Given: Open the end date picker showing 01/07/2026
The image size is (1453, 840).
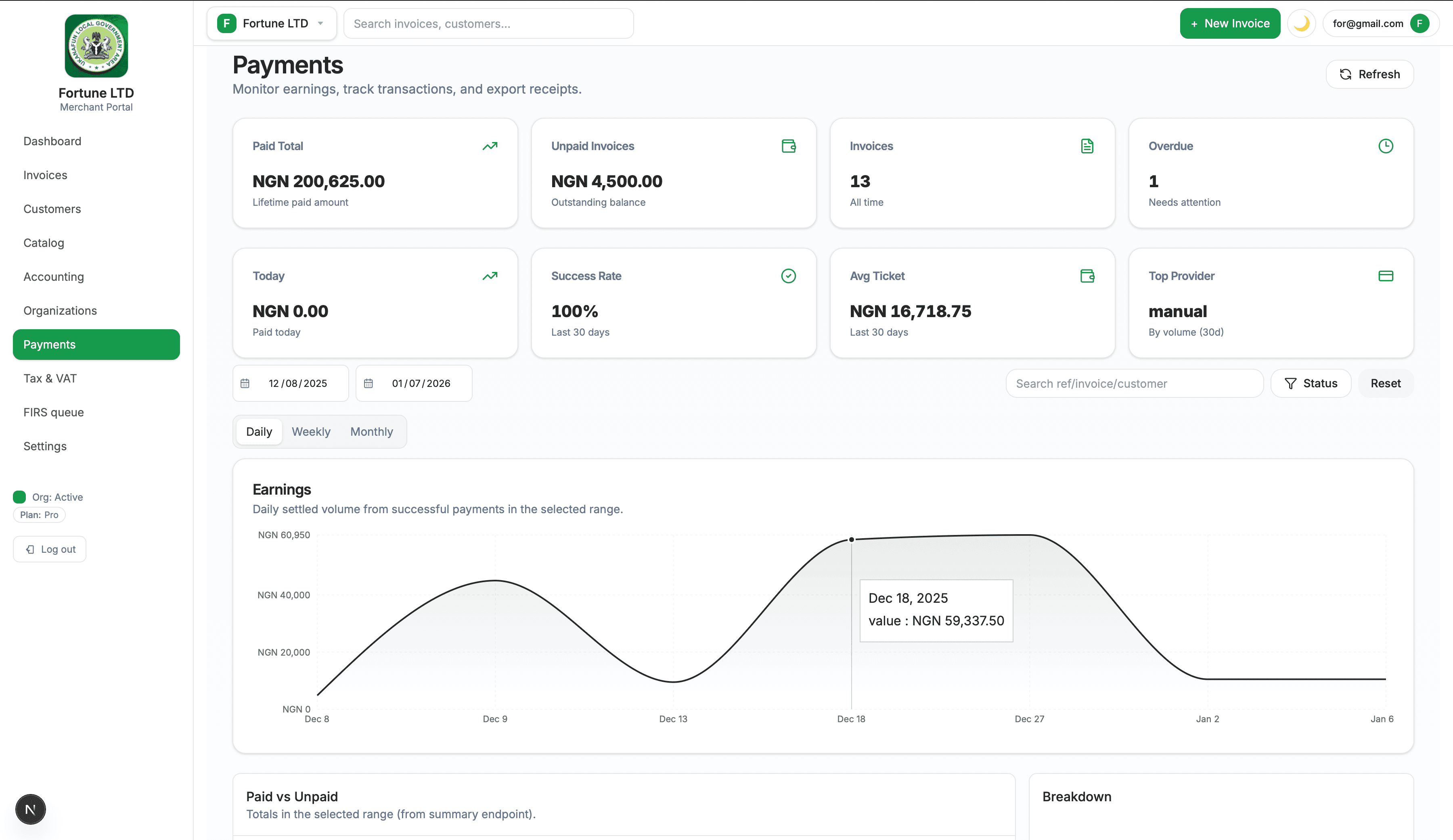Looking at the screenshot, I should [x=413, y=383].
